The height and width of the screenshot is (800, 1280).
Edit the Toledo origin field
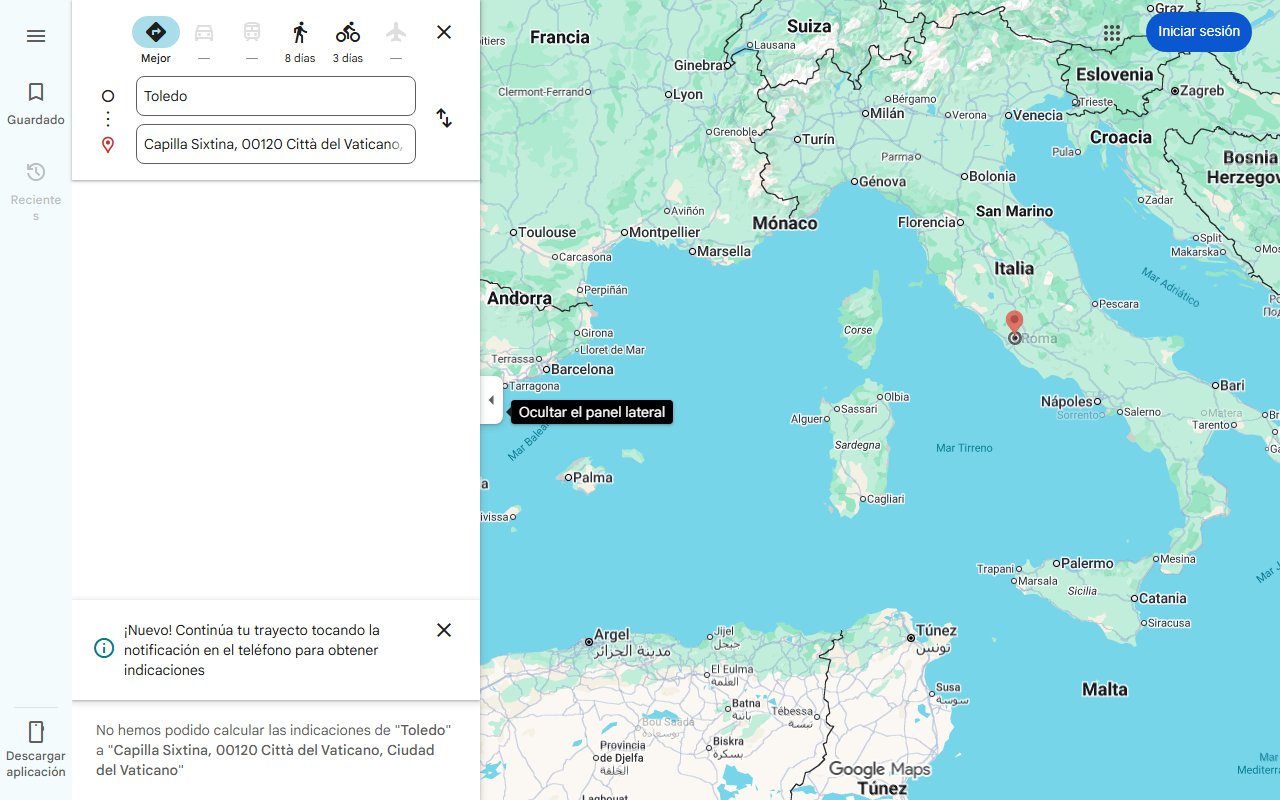(275, 96)
